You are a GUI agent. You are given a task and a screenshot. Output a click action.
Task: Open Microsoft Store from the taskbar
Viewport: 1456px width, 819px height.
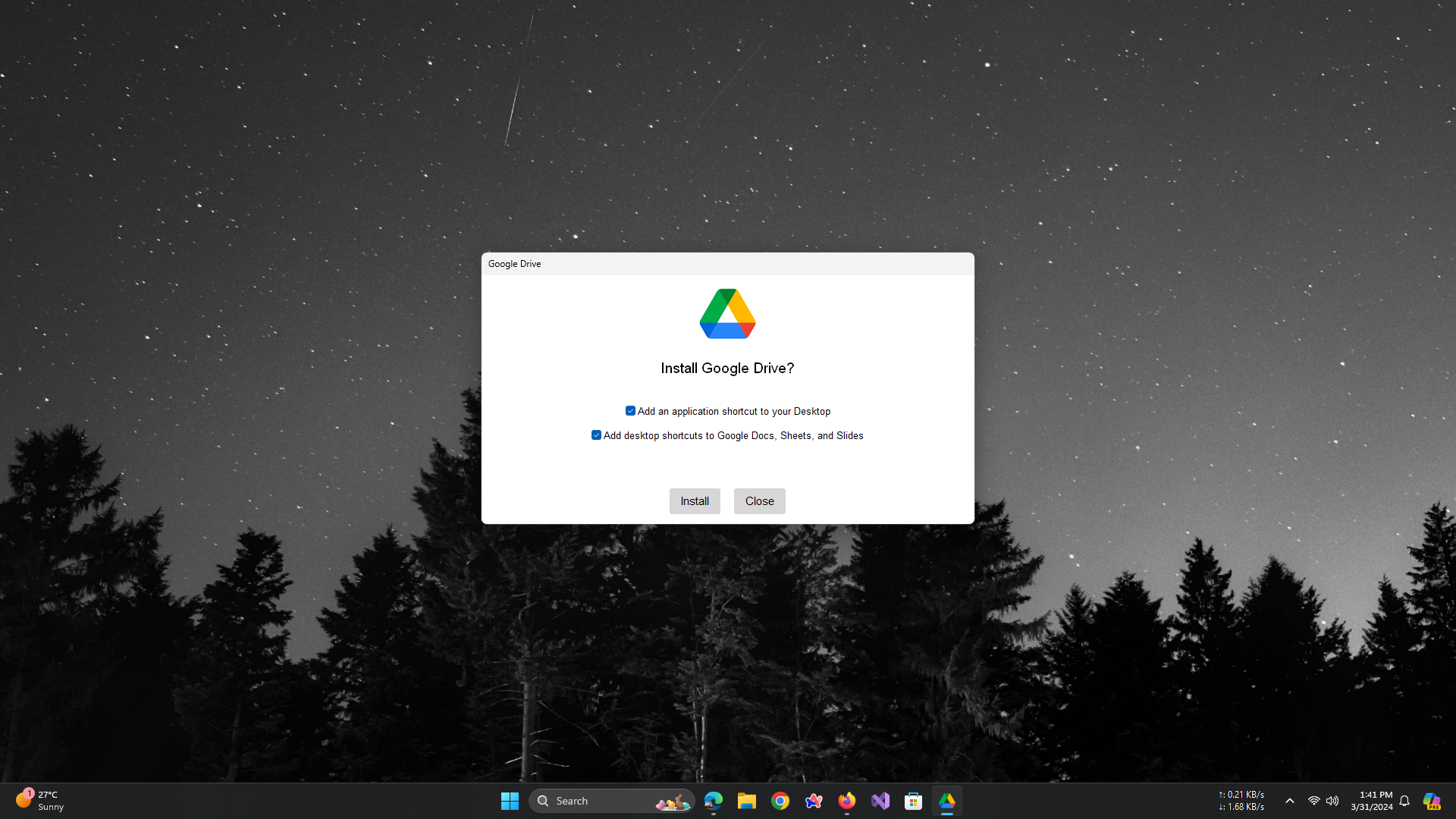913,801
